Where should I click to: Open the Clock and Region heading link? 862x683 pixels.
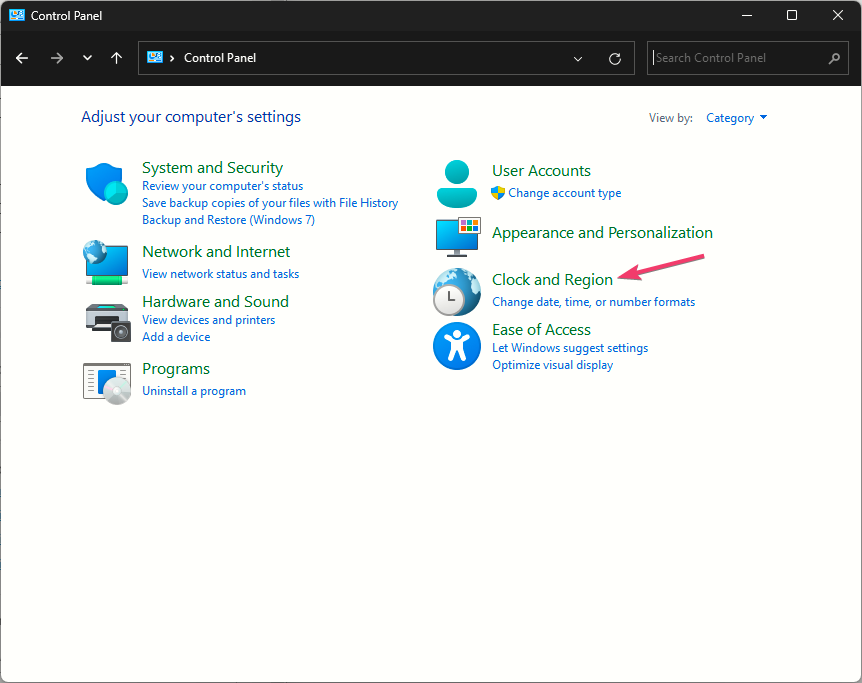click(x=552, y=280)
